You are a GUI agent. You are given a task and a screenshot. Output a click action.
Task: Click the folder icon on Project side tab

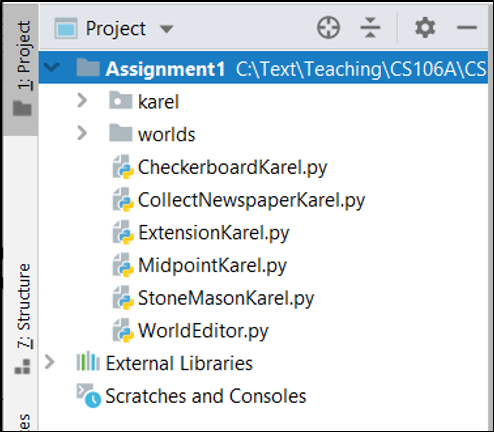point(22,108)
